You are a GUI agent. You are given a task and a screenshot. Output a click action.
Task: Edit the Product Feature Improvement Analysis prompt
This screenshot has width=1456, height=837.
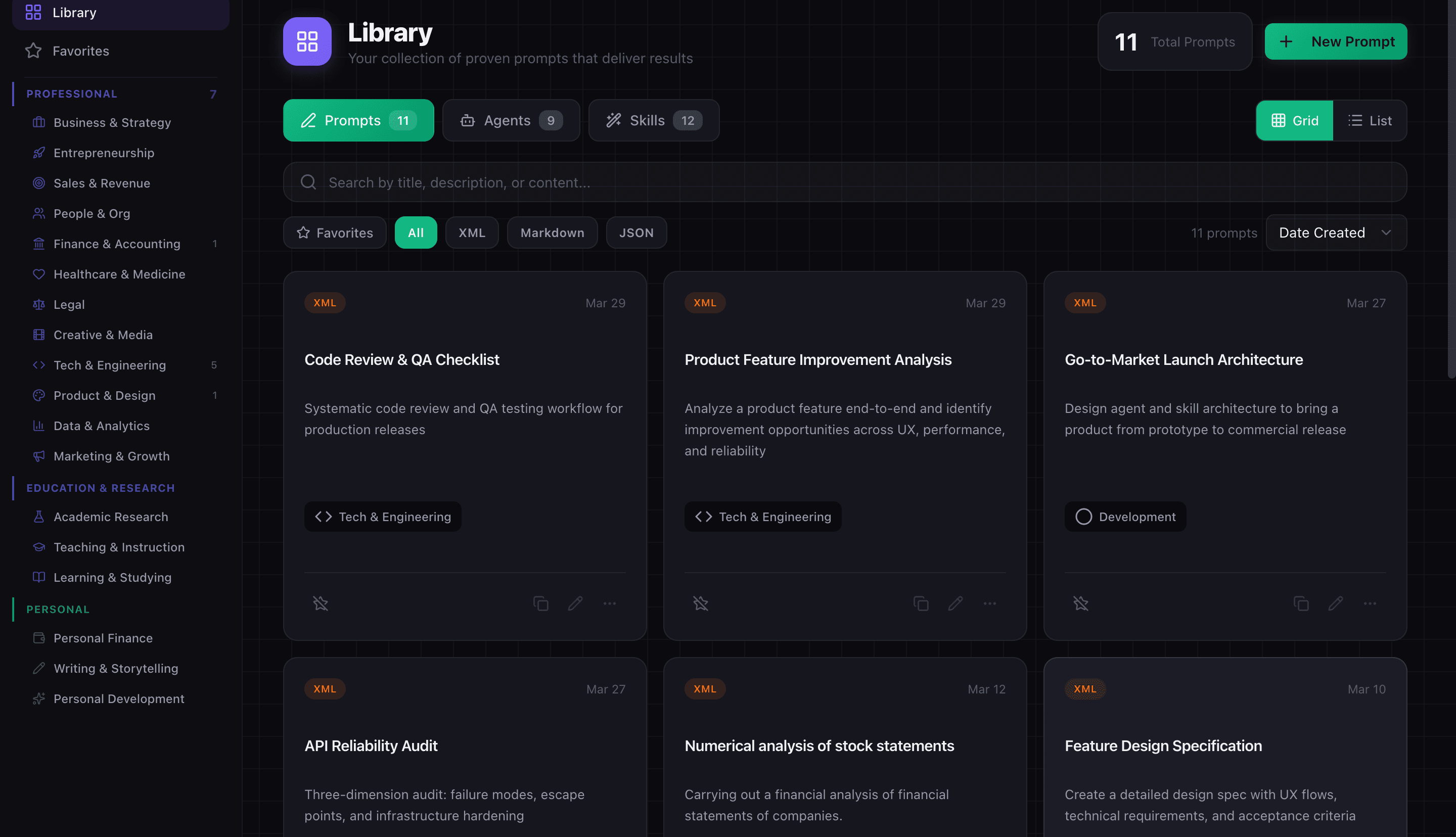[955, 603]
